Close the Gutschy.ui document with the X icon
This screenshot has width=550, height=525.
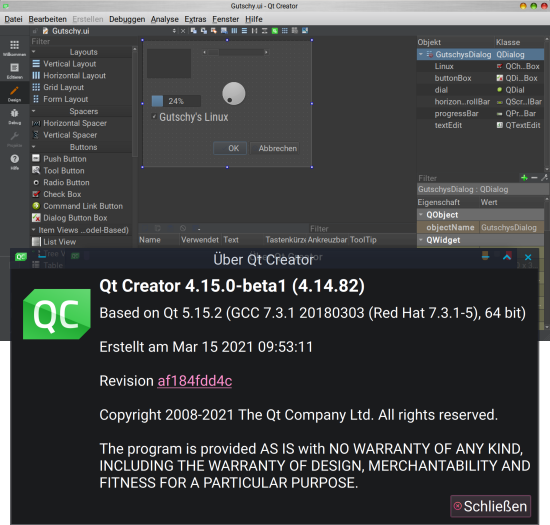[183, 31]
